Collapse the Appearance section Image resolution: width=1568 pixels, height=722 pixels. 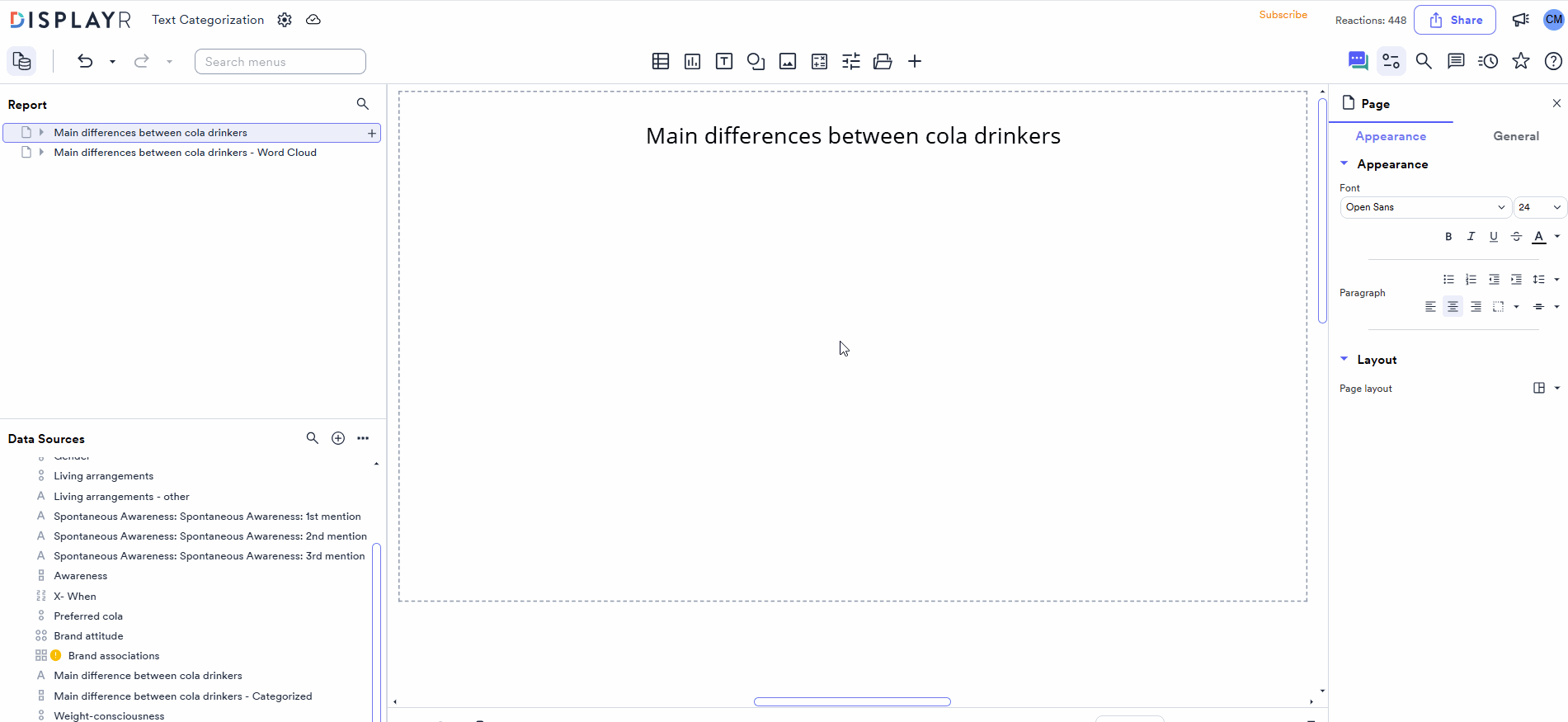[1344, 163]
